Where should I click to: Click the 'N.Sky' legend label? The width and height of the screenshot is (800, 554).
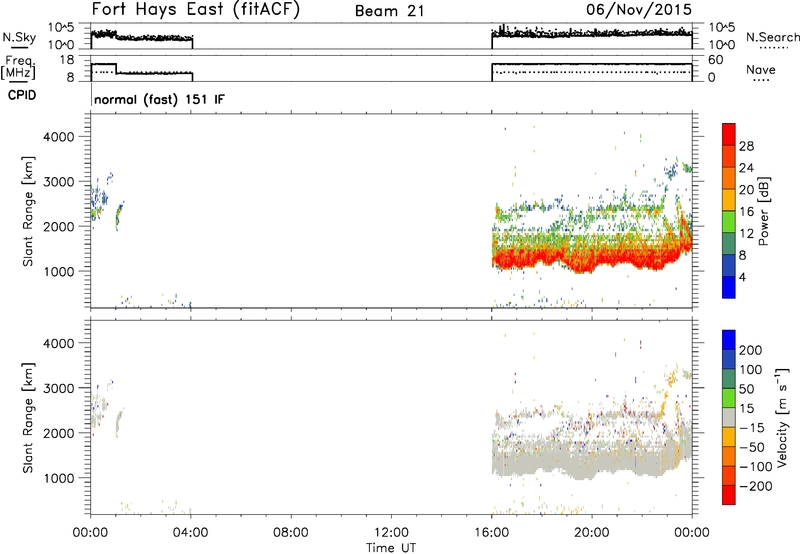point(19,37)
